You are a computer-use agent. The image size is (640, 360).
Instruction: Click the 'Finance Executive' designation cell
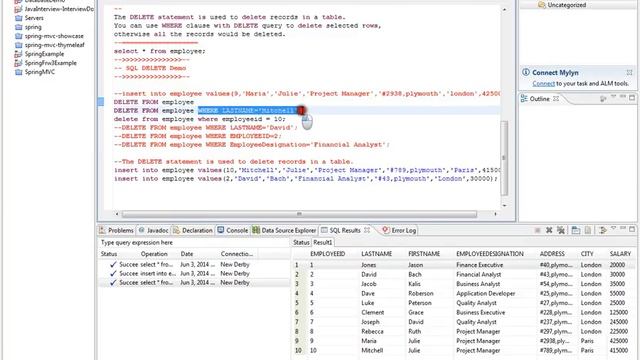480,265
